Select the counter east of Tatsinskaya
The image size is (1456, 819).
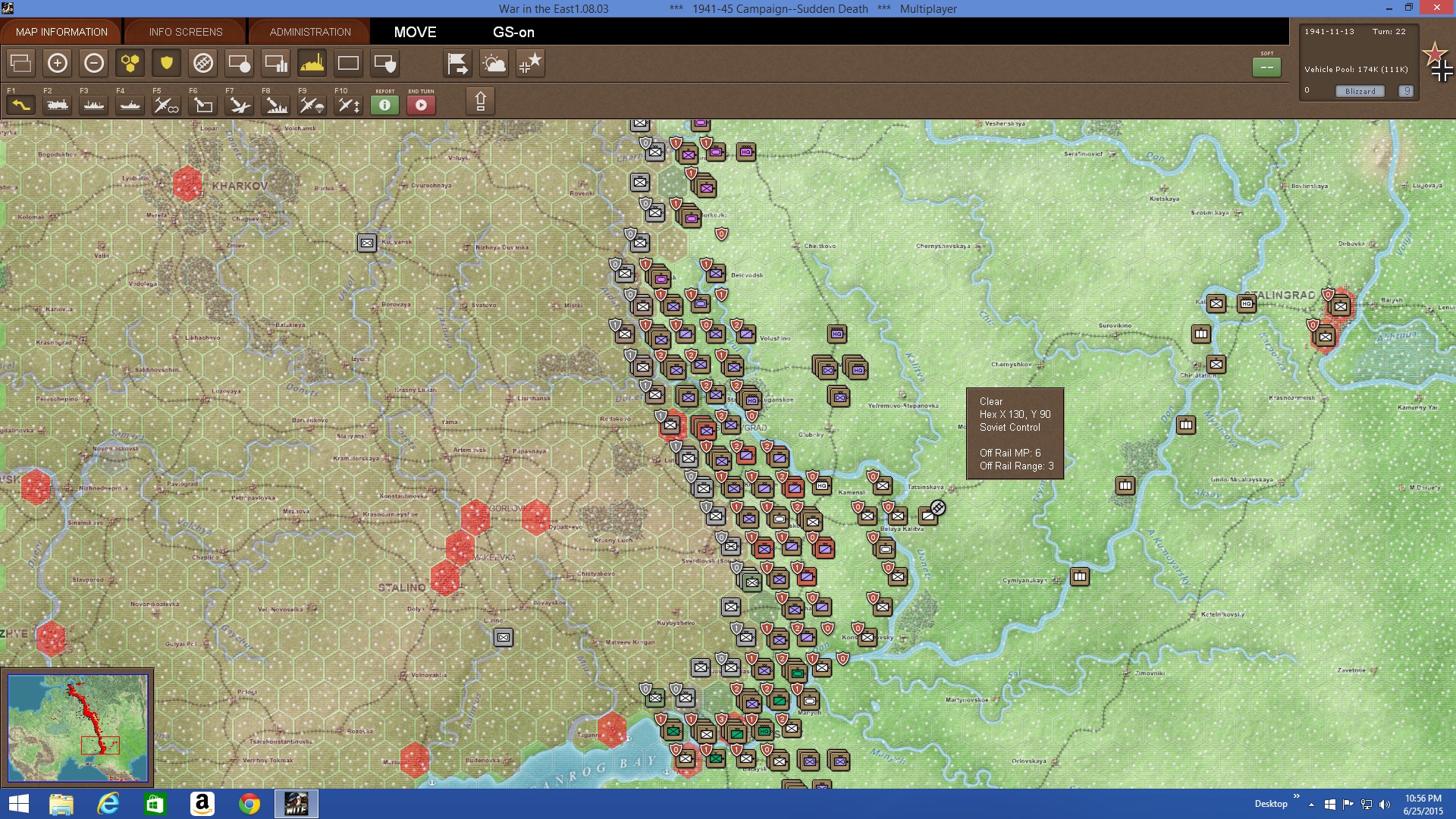pos(930,516)
